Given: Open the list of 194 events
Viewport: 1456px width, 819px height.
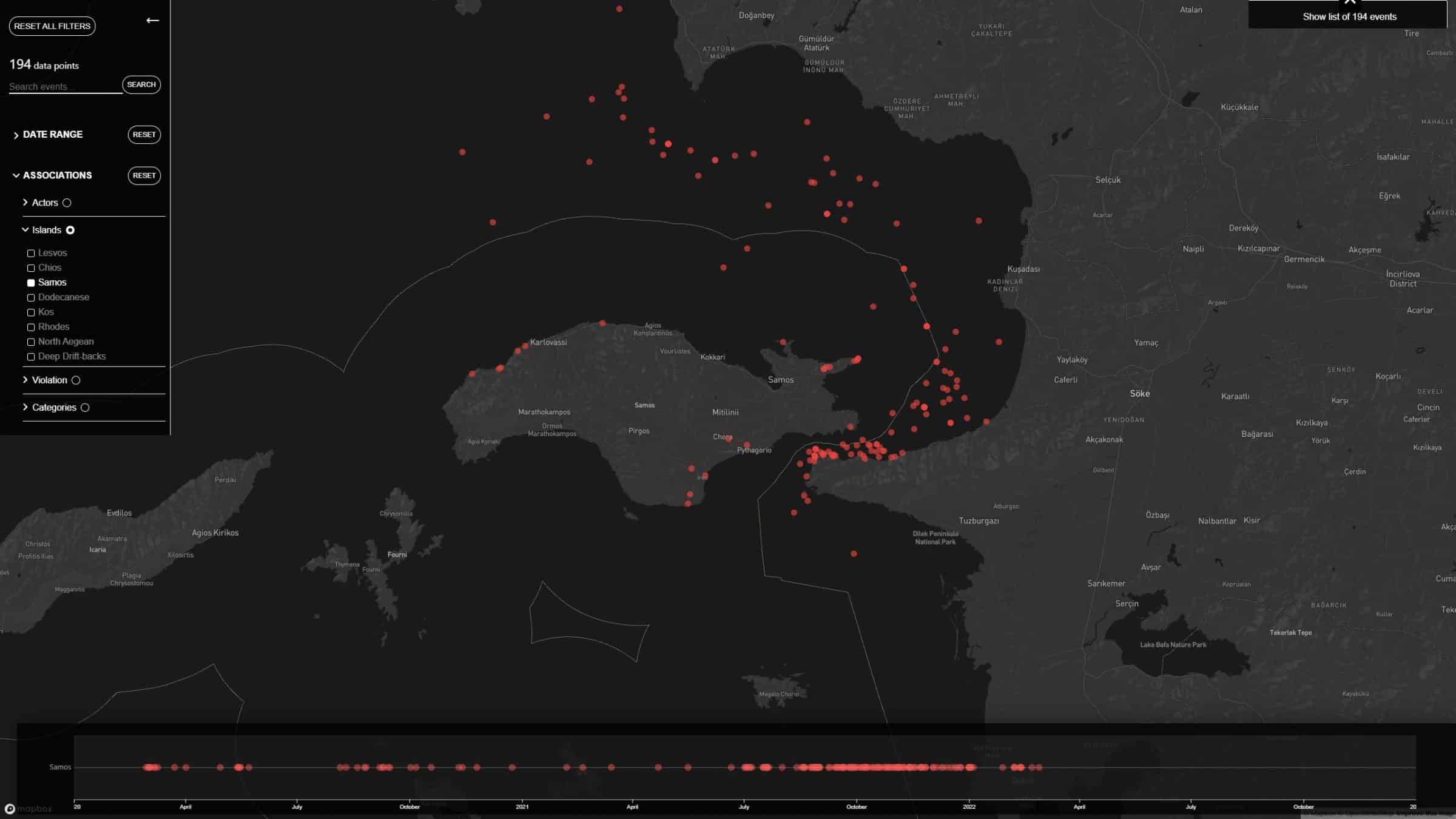Looking at the screenshot, I should 1348,16.
